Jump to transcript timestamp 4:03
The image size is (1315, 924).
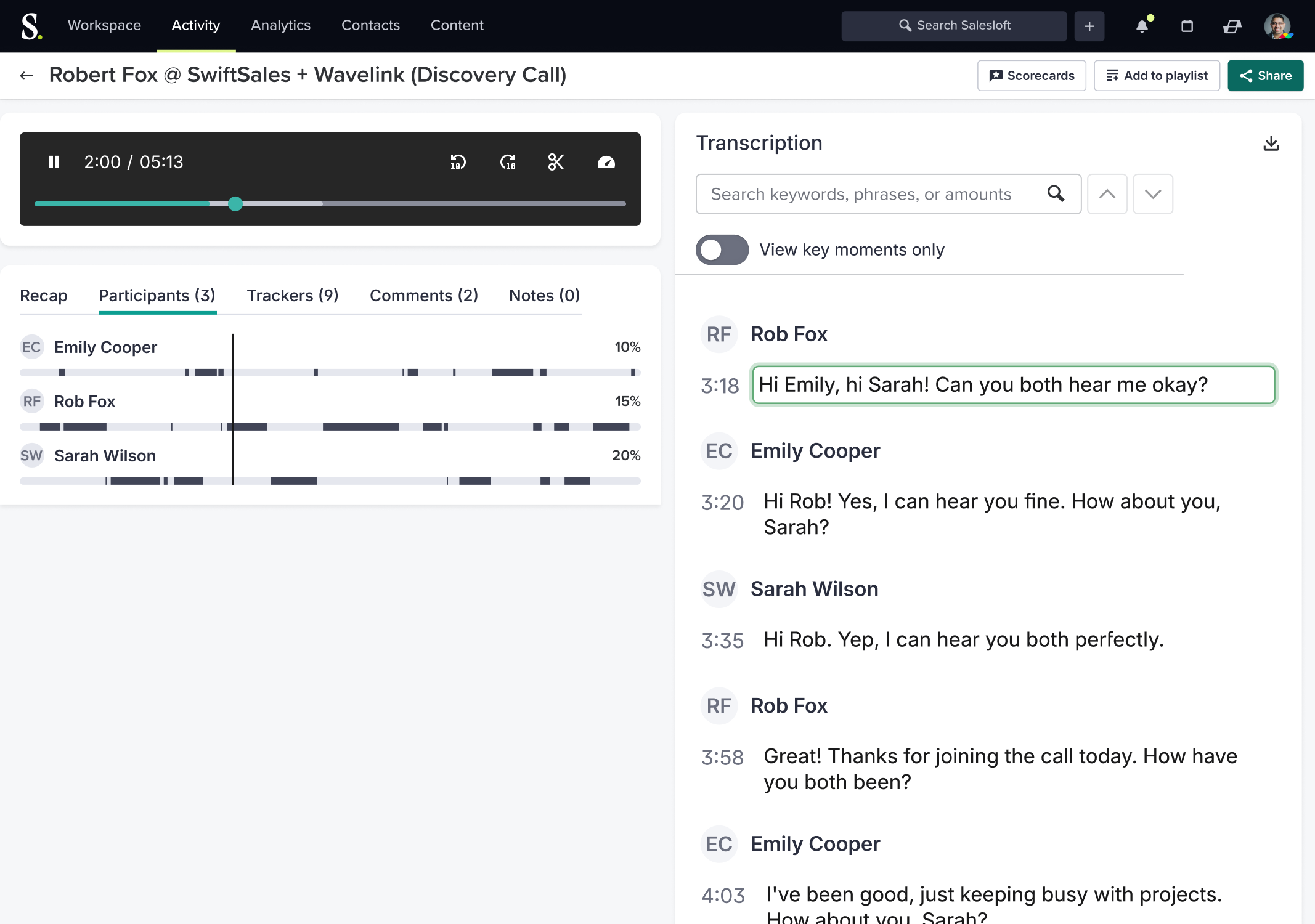[723, 896]
